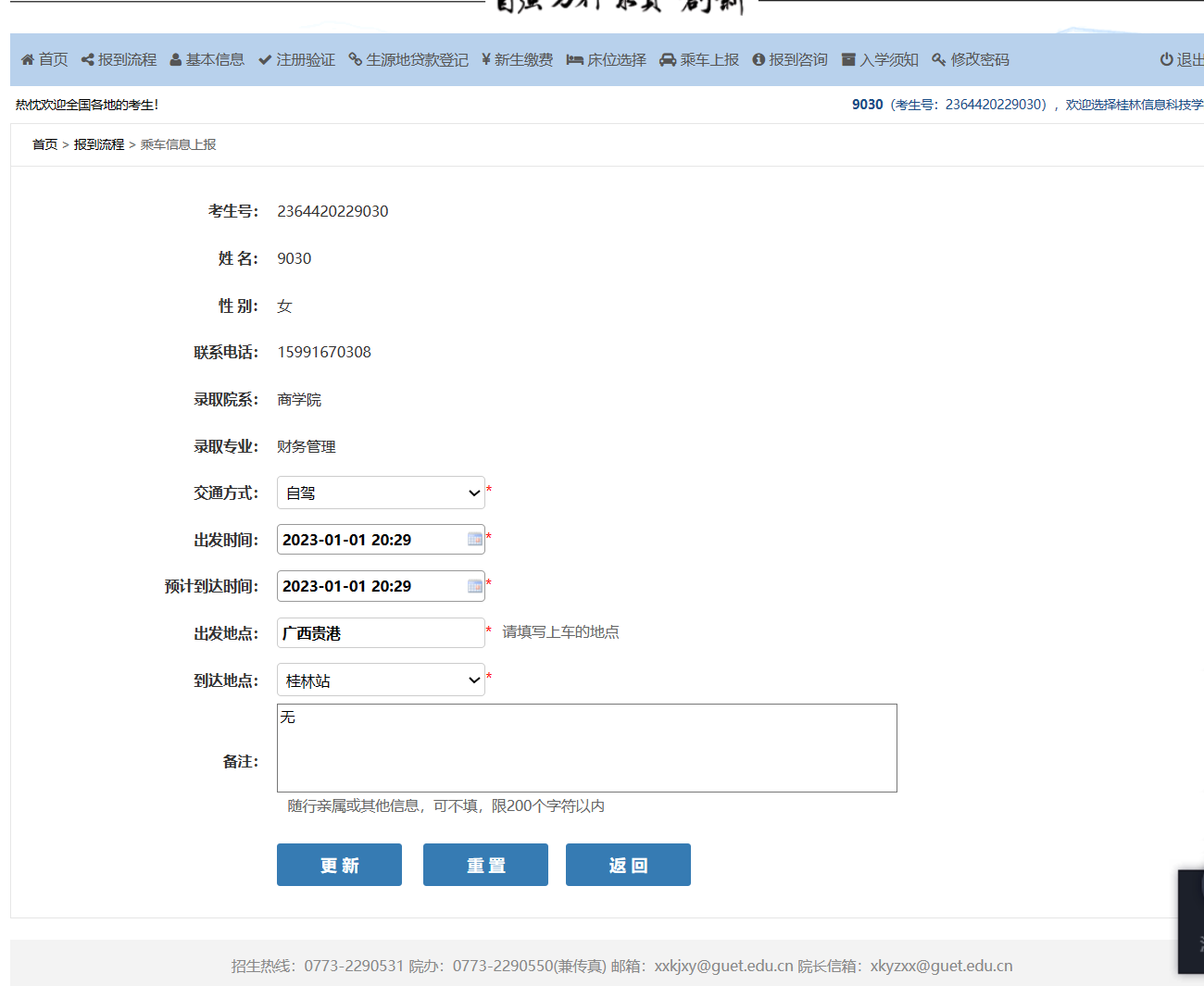Expand the 交通方式 dropdown
The height and width of the screenshot is (986, 1204).
[x=381, y=493]
